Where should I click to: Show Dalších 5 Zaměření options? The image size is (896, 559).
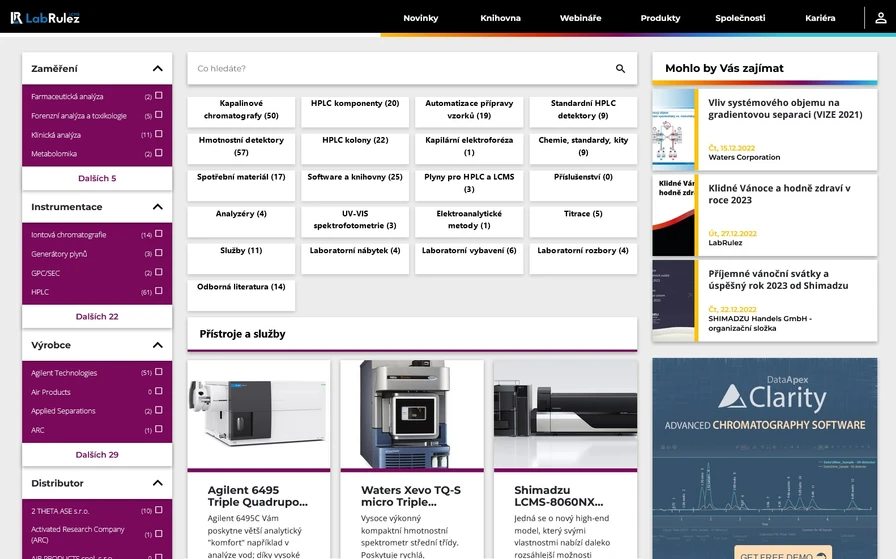97,178
